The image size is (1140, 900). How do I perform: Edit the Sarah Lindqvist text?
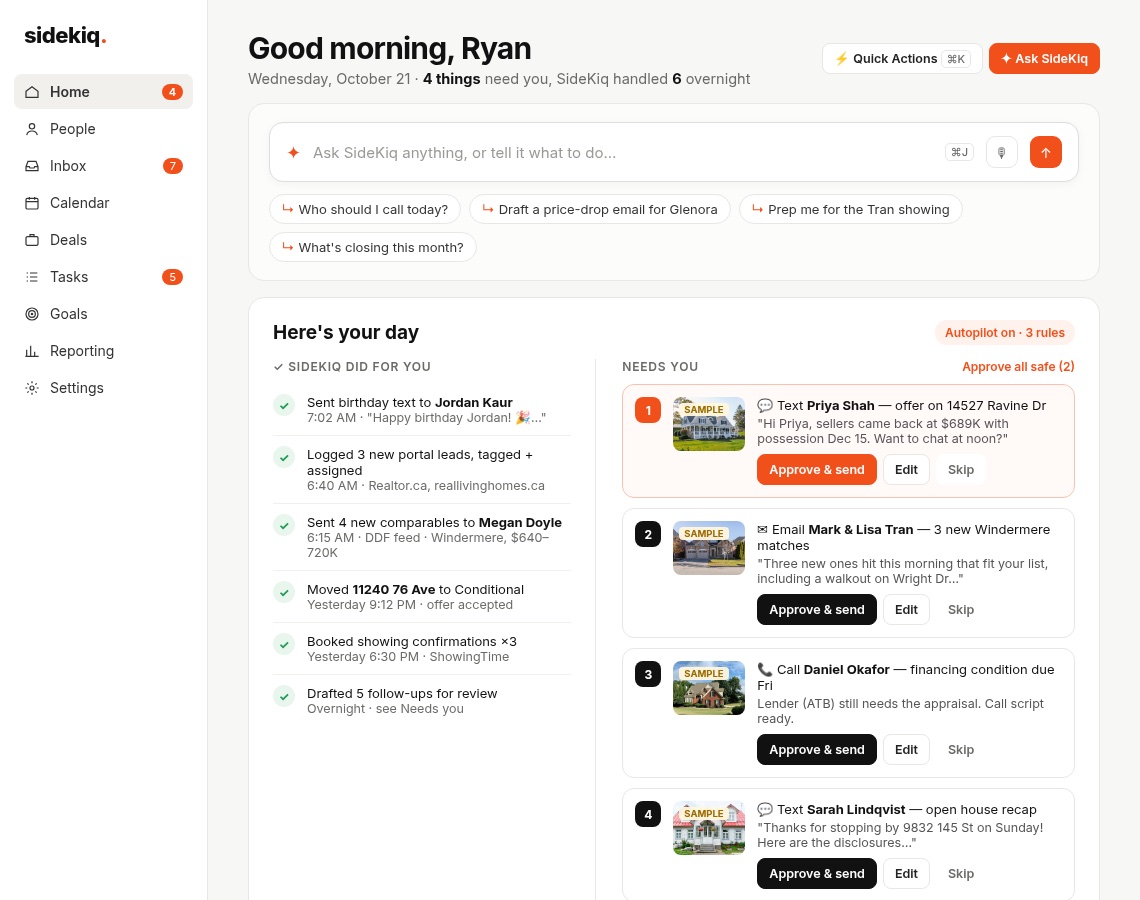(x=906, y=874)
